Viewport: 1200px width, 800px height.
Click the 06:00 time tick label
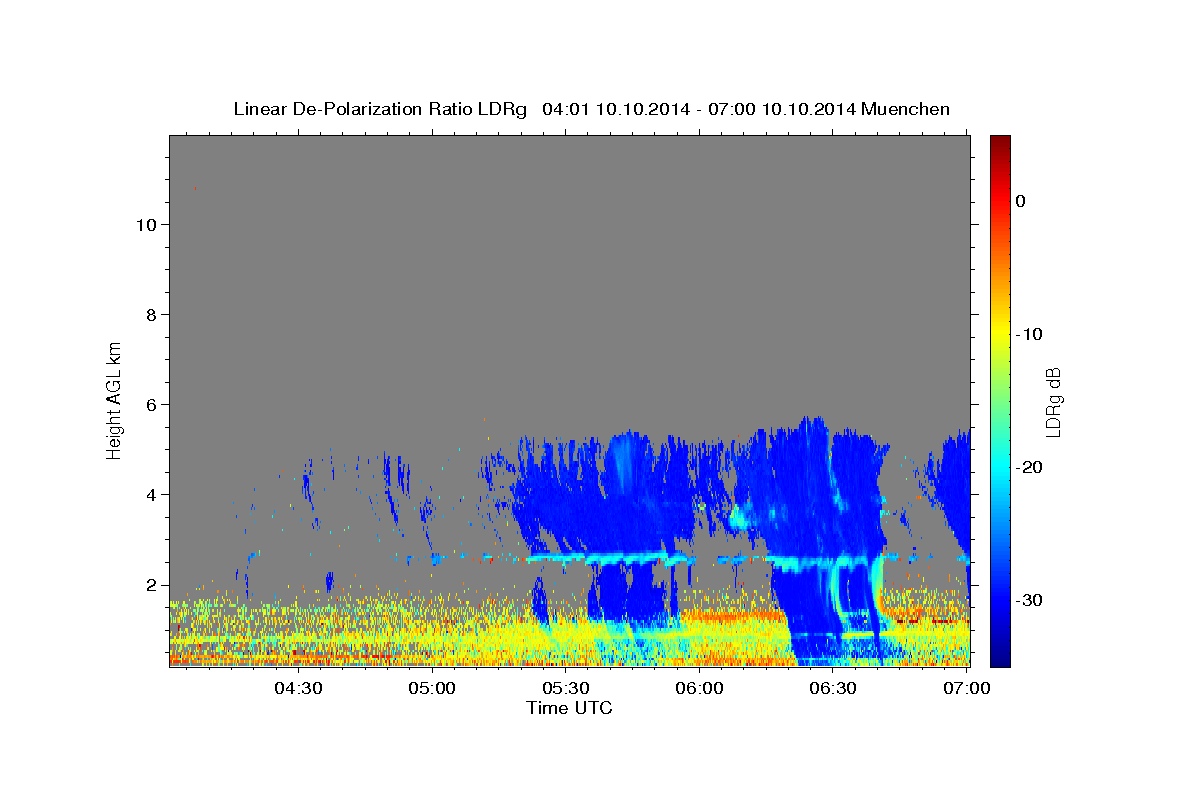coord(699,688)
